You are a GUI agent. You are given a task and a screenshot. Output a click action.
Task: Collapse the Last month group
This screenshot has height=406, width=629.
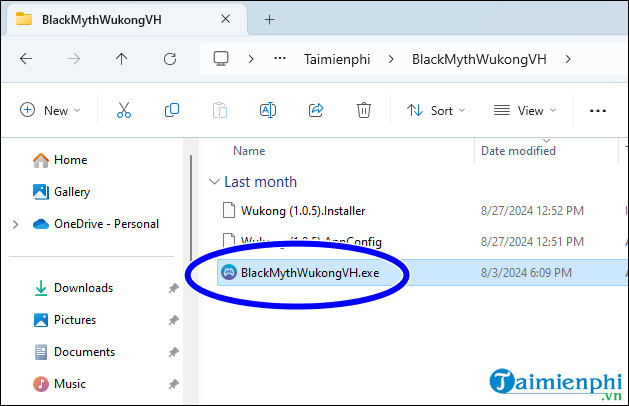tap(214, 182)
